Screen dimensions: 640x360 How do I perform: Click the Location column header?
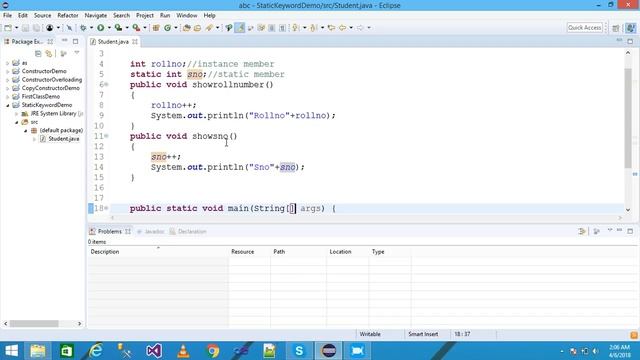(347, 252)
